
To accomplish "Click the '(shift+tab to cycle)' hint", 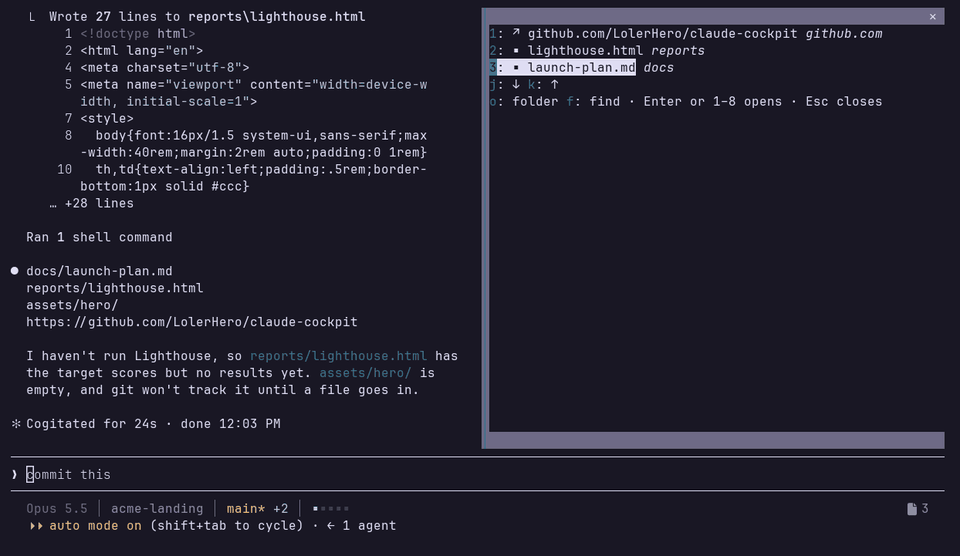I will pyautogui.click(x=227, y=526).
